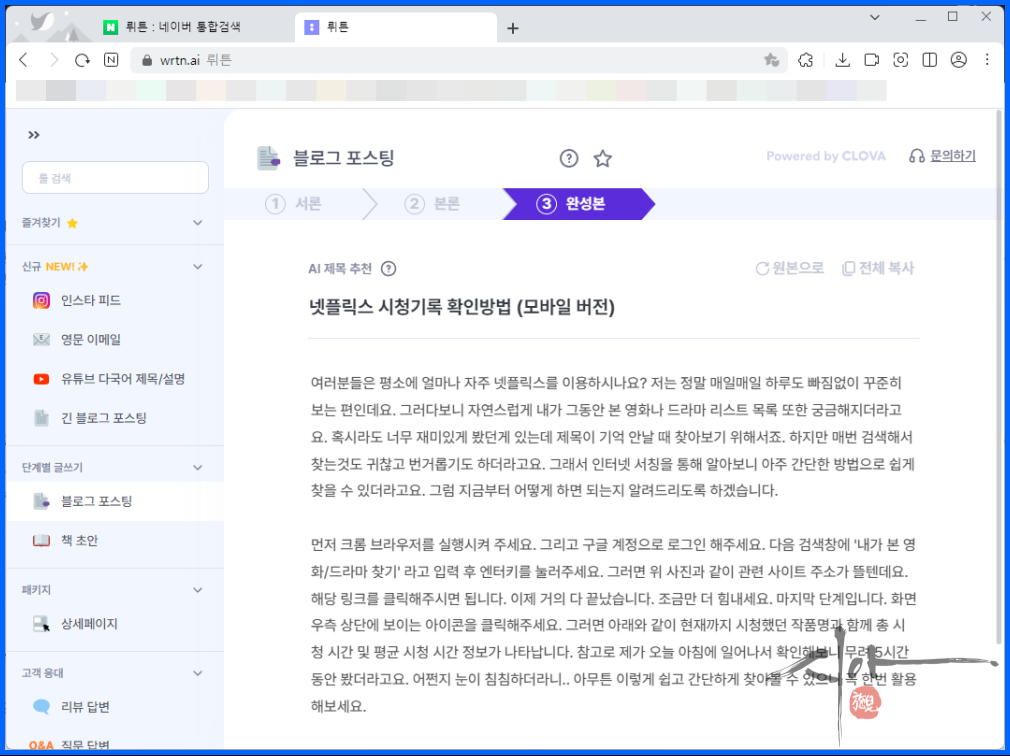Favorite the 블로그 포스팅 tool with star
The width and height of the screenshot is (1010, 756).
point(602,158)
